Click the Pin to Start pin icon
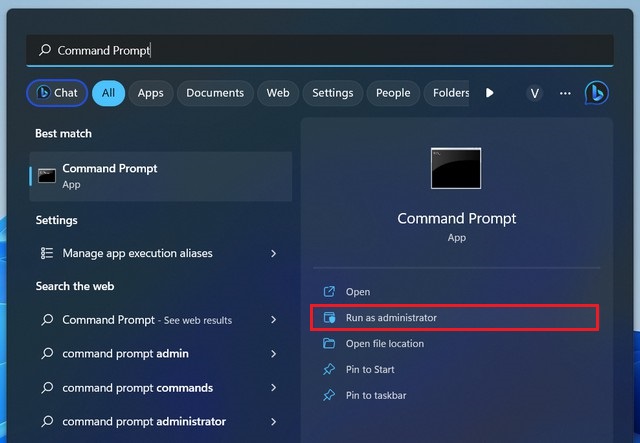The height and width of the screenshot is (443, 640). [x=329, y=369]
